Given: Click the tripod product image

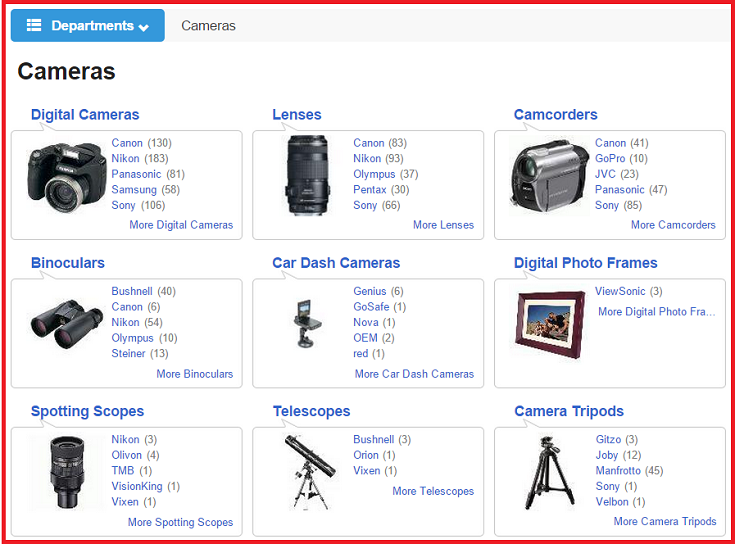Looking at the screenshot, I should tap(550, 472).
